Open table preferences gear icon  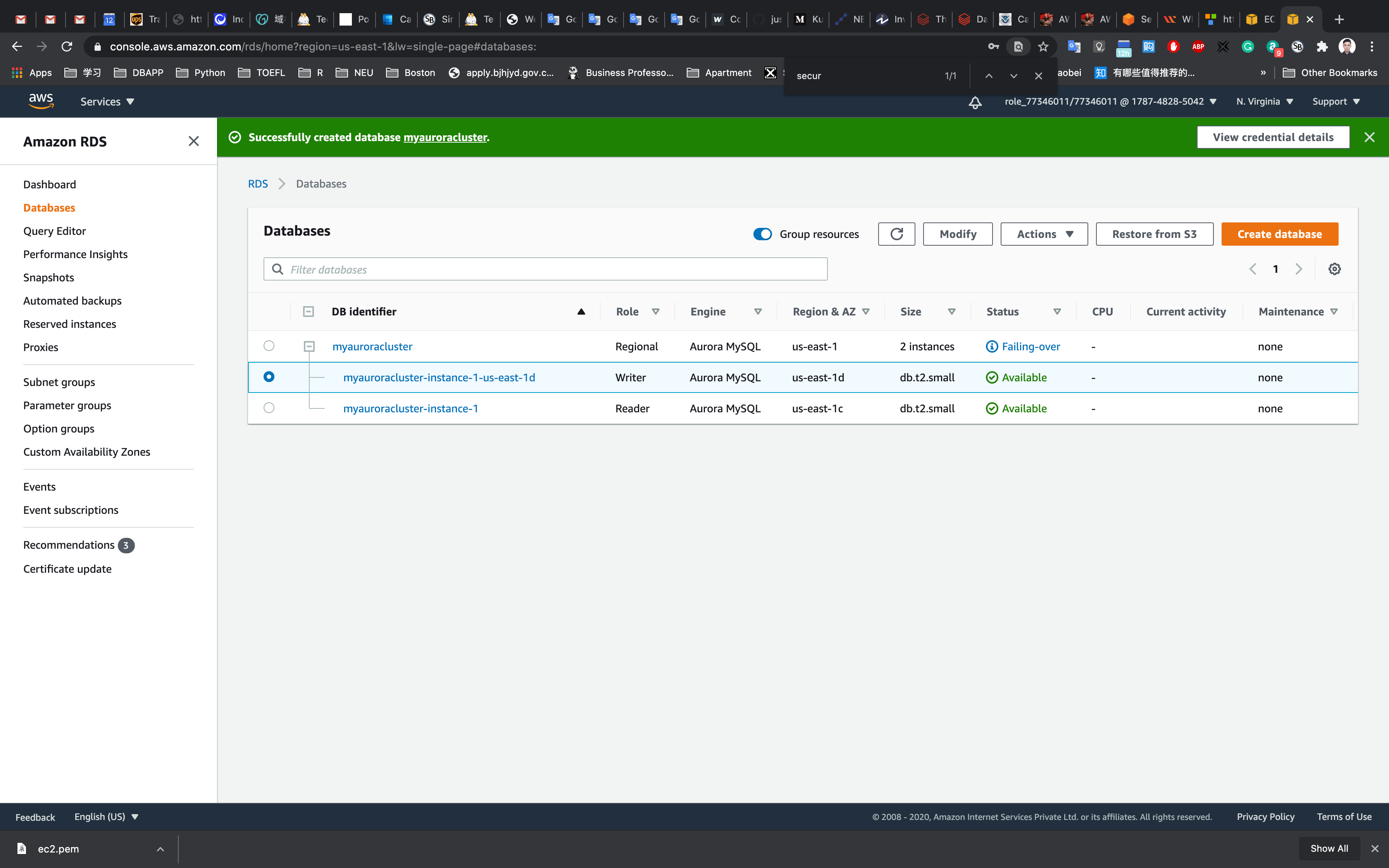click(x=1334, y=269)
